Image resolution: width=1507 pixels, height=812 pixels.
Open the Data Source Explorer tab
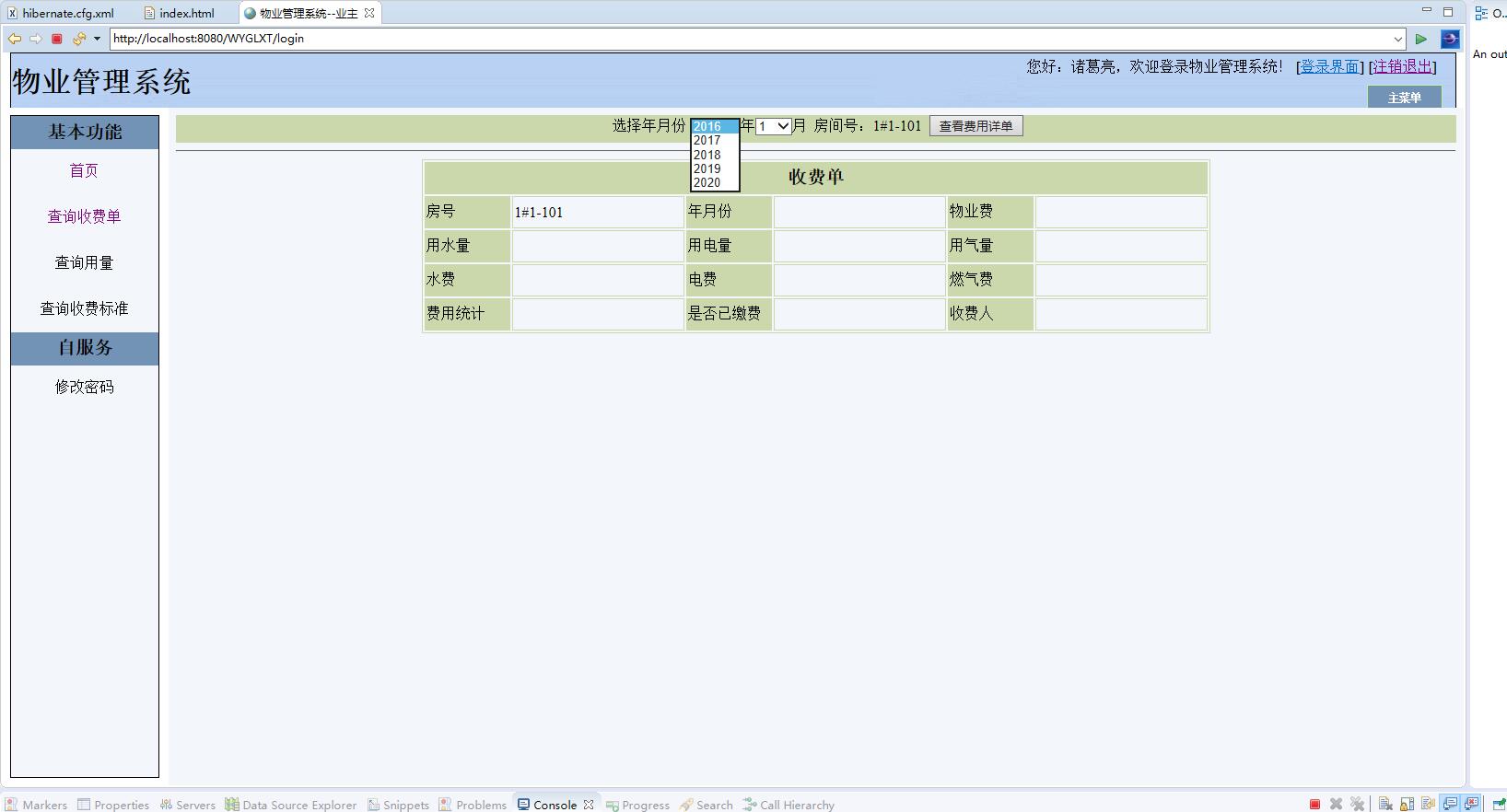coord(291,805)
